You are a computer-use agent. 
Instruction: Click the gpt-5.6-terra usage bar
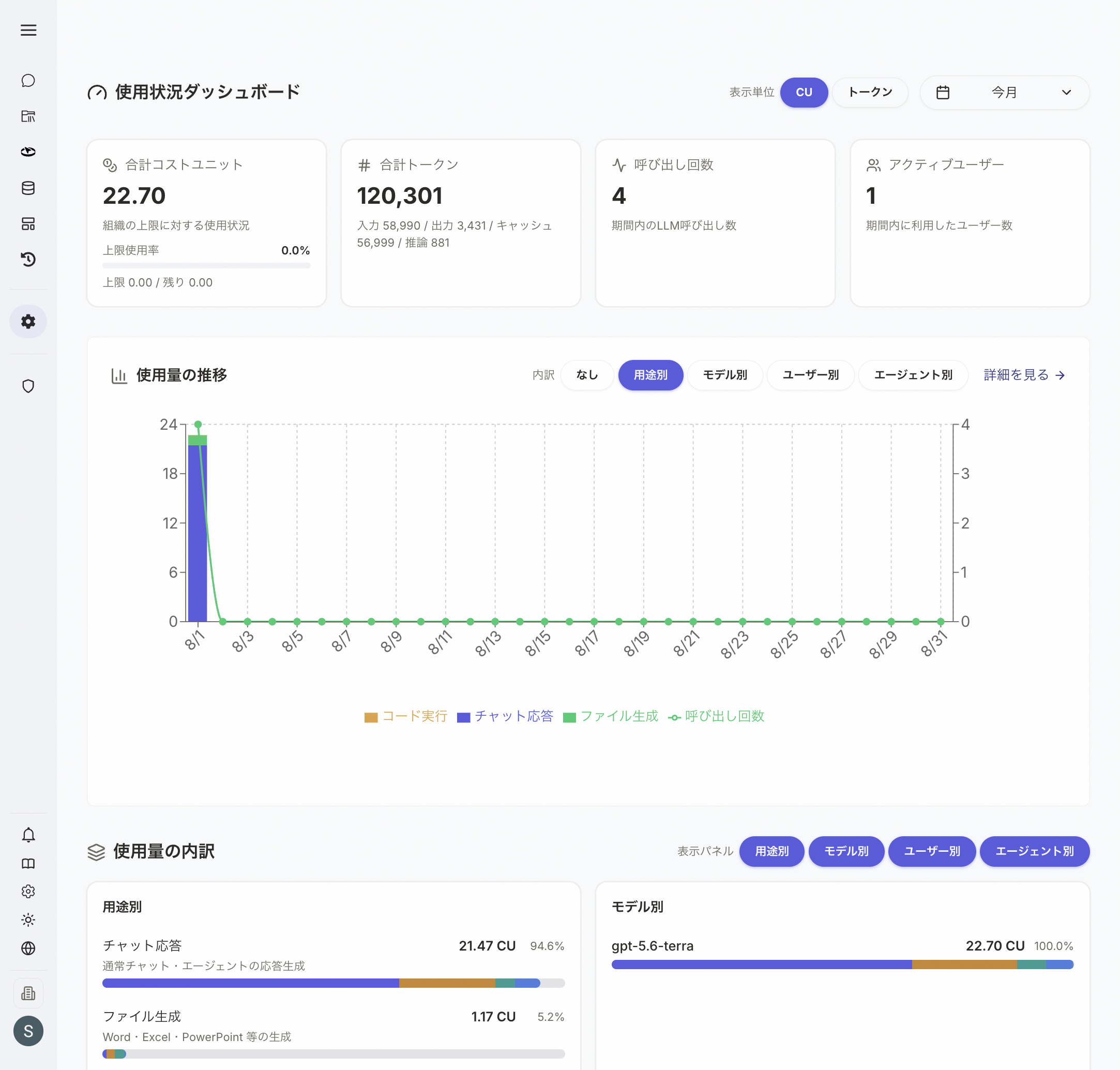coord(842,964)
